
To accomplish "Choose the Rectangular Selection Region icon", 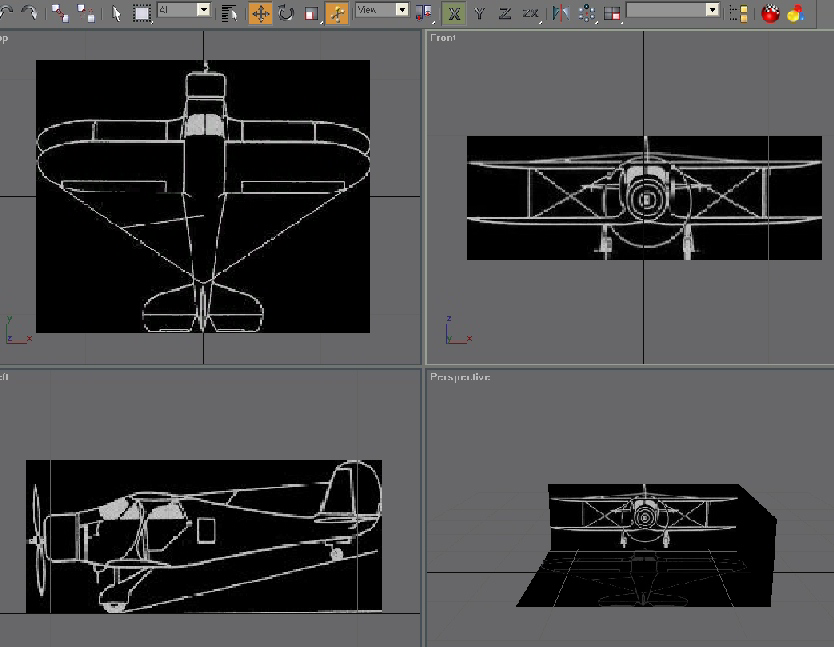I will pyautogui.click(x=142, y=13).
